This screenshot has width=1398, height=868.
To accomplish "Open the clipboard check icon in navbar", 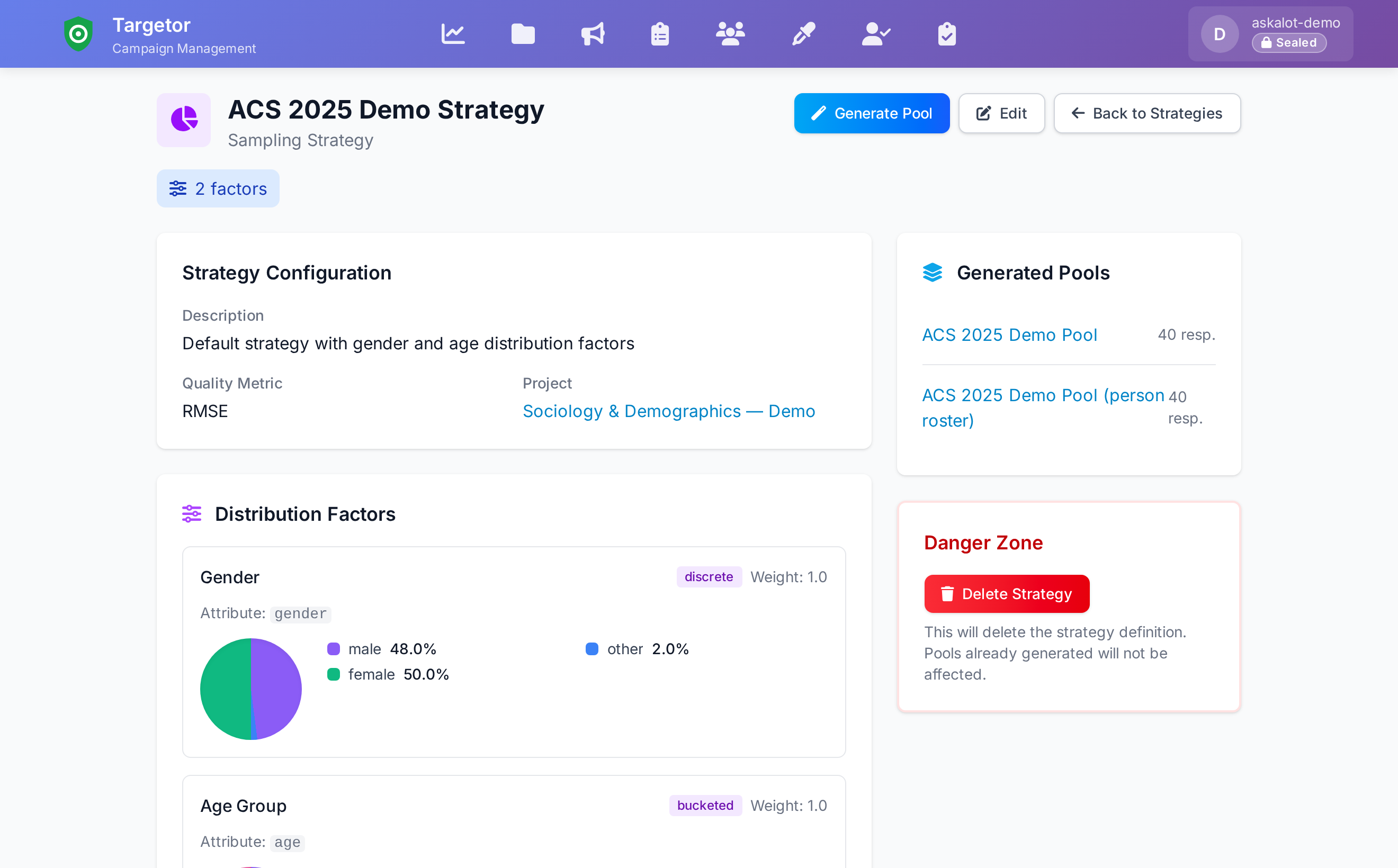I will pos(946,34).
